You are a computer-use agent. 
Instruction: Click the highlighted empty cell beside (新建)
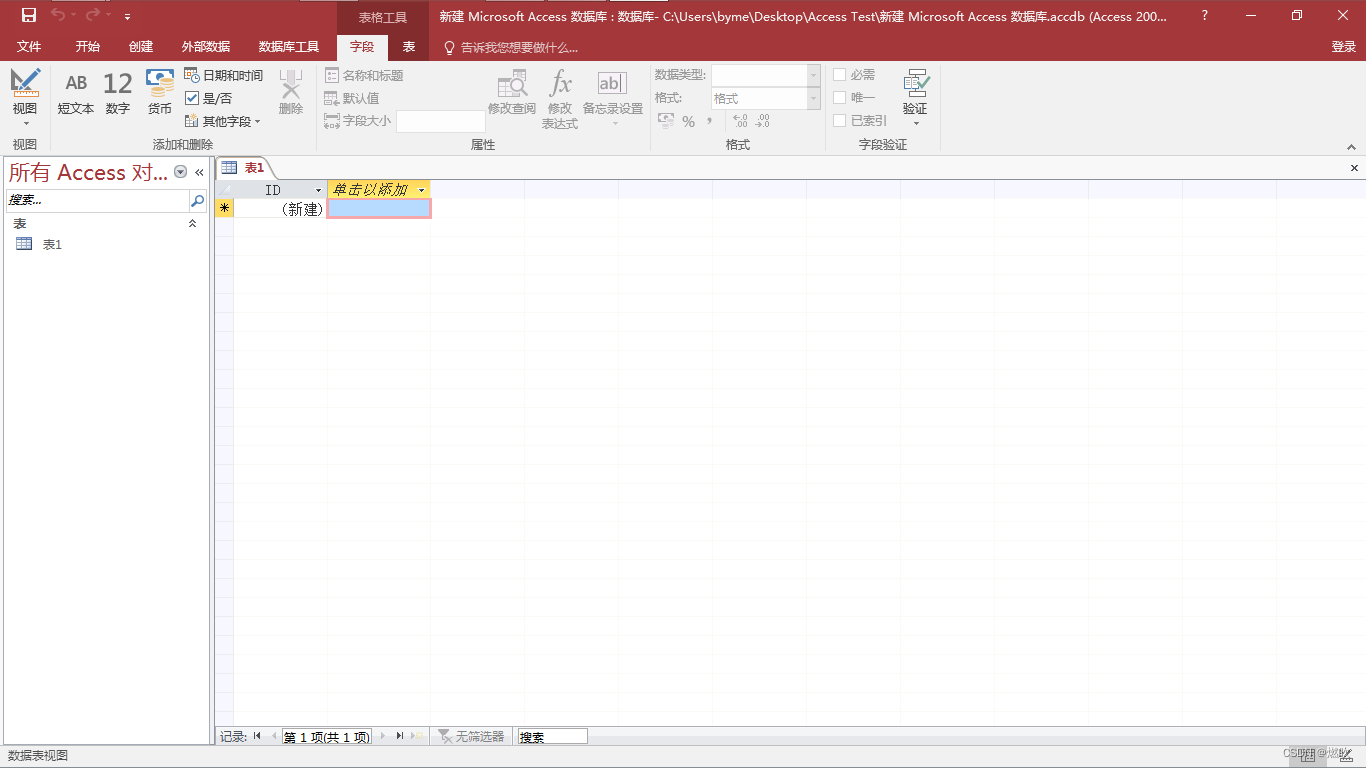[x=379, y=208]
